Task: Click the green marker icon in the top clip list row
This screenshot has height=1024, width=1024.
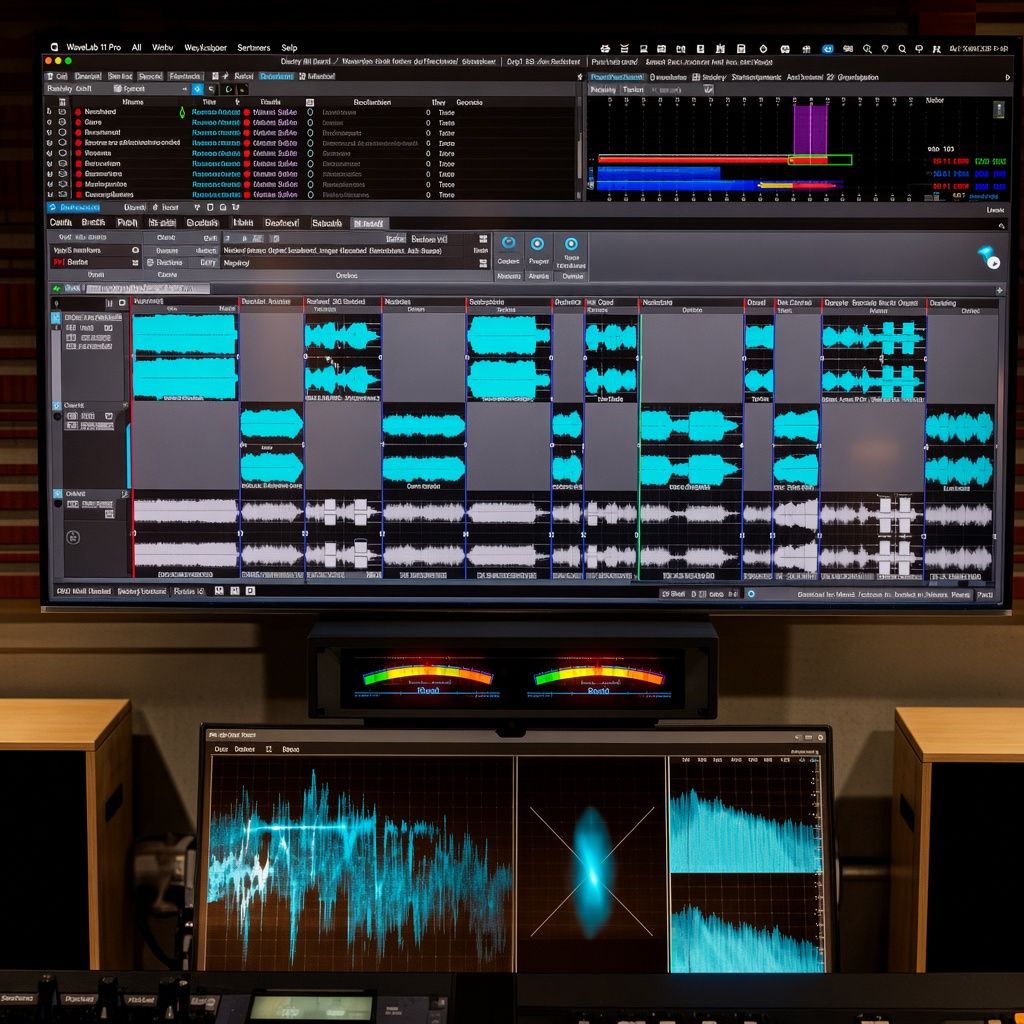Action: [x=182, y=112]
